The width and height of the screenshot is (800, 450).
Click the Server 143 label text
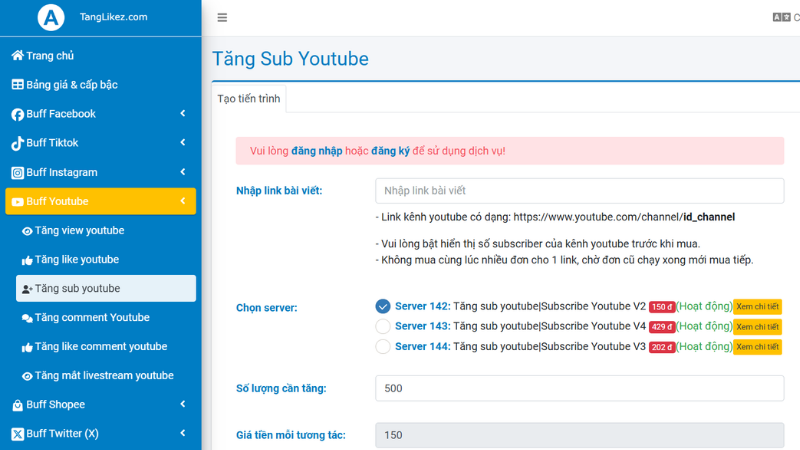(422, 326)
